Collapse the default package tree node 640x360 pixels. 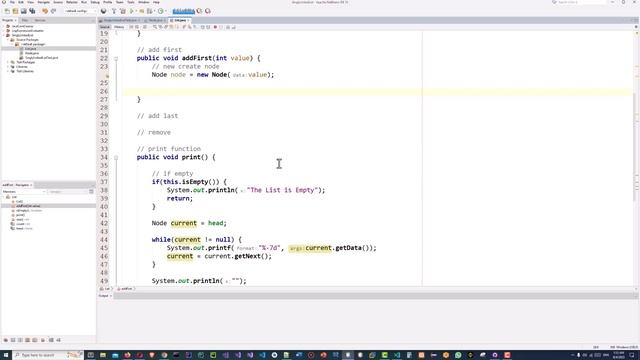click(x=13, y=44)
